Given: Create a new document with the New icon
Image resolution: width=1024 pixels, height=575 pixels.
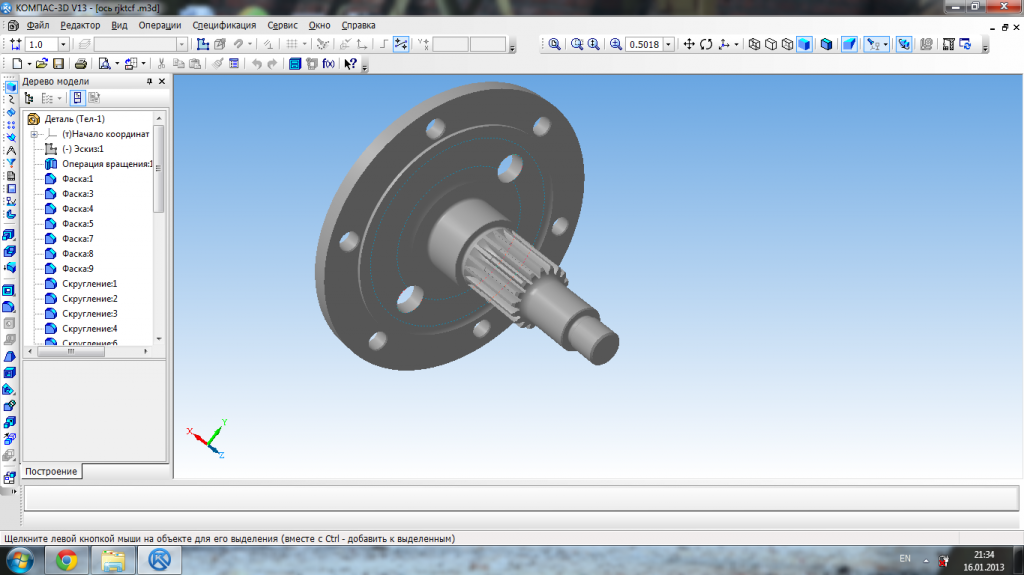Looking at the screenshot, I should pyautogui.click(x=17, y=63).
